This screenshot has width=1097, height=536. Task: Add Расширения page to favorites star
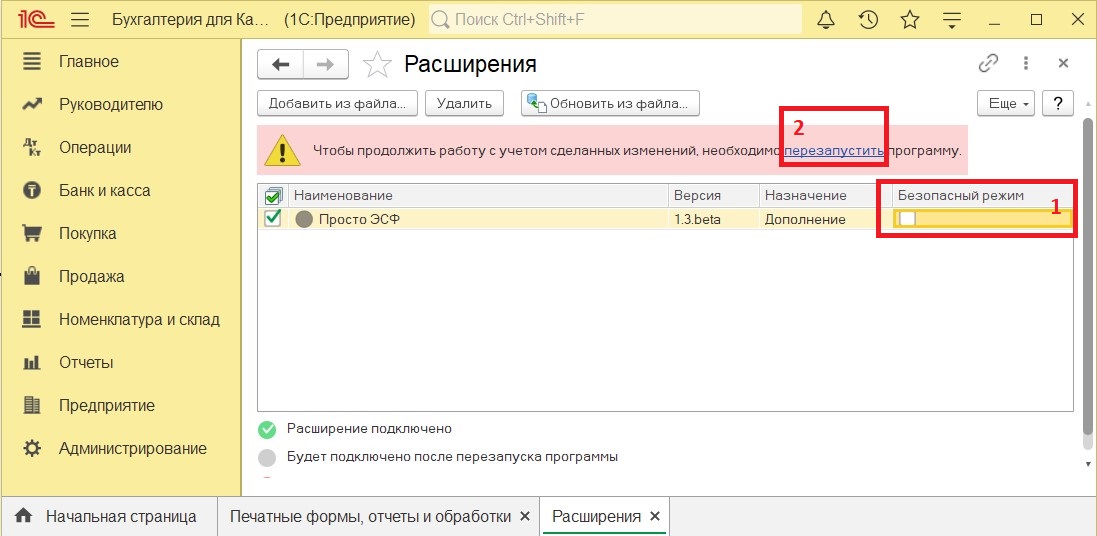coord(377,64)
